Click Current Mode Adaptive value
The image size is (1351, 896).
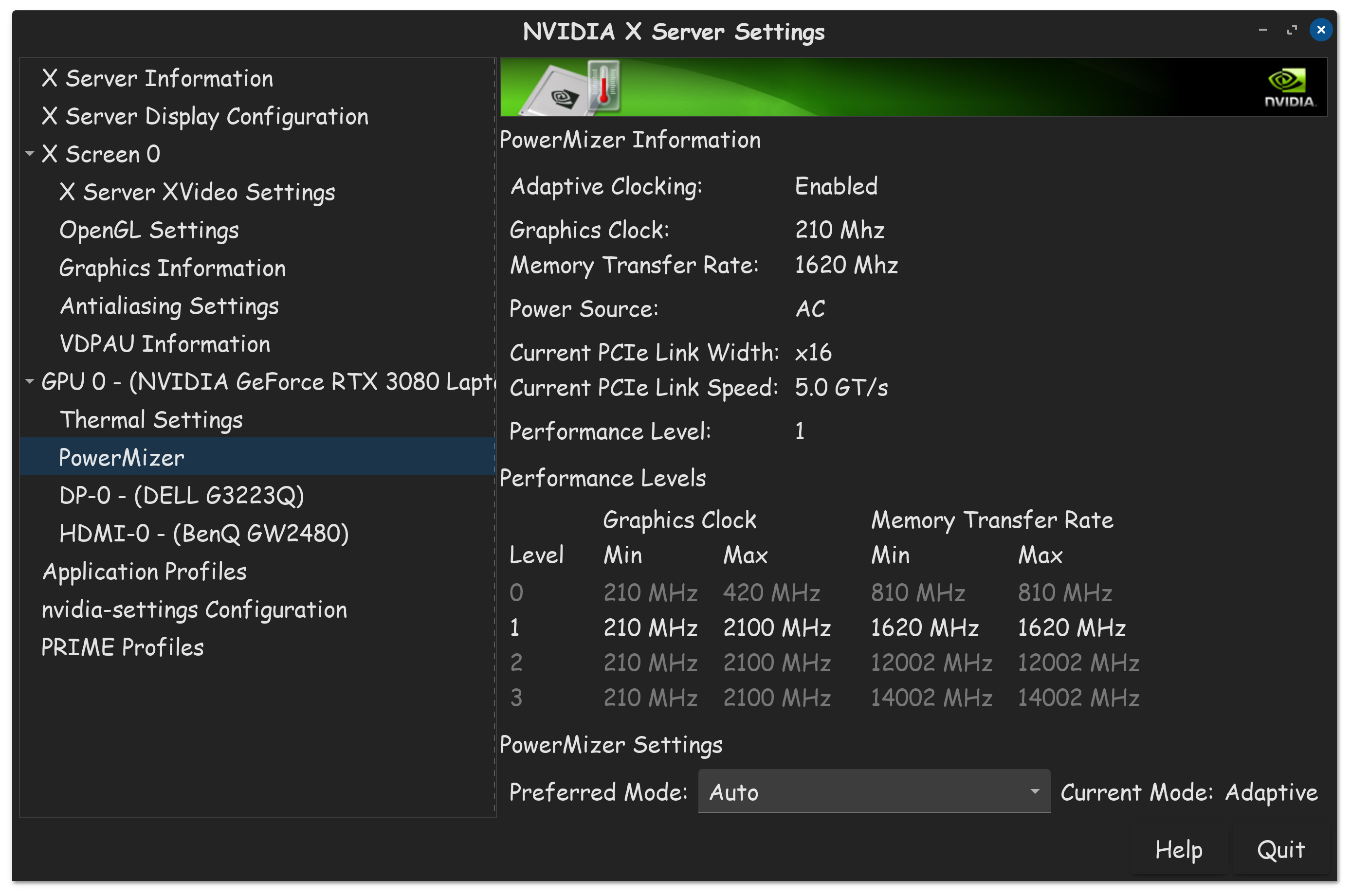pyautogui.click(x=1271, y=792)
